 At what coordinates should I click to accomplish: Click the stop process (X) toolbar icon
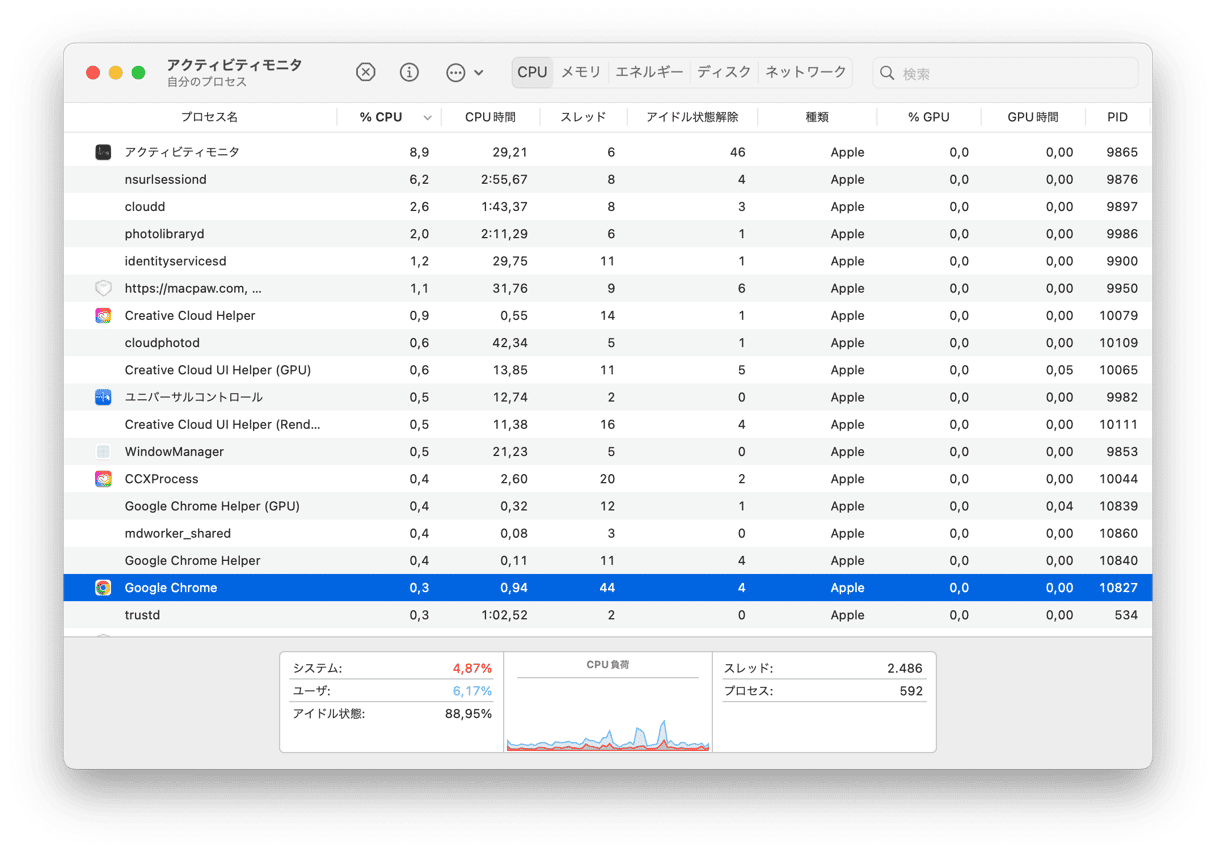pos(366,72)
